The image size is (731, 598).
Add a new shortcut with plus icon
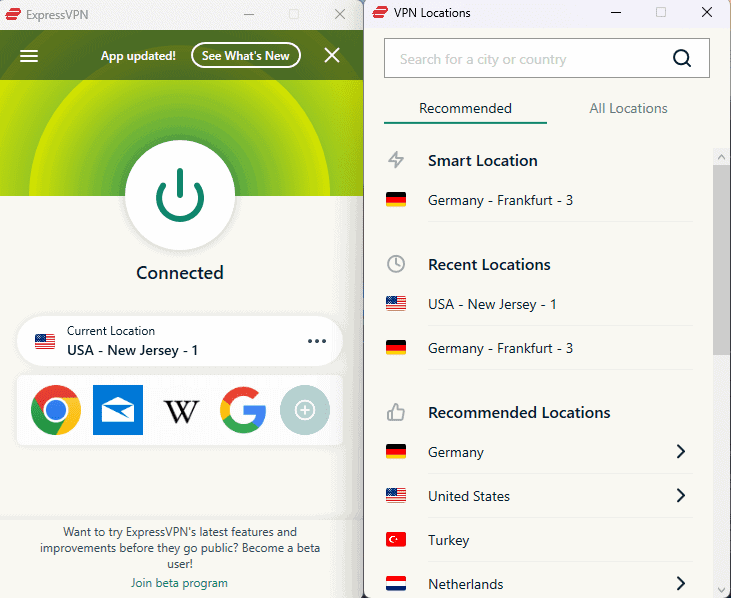point(305,410)
